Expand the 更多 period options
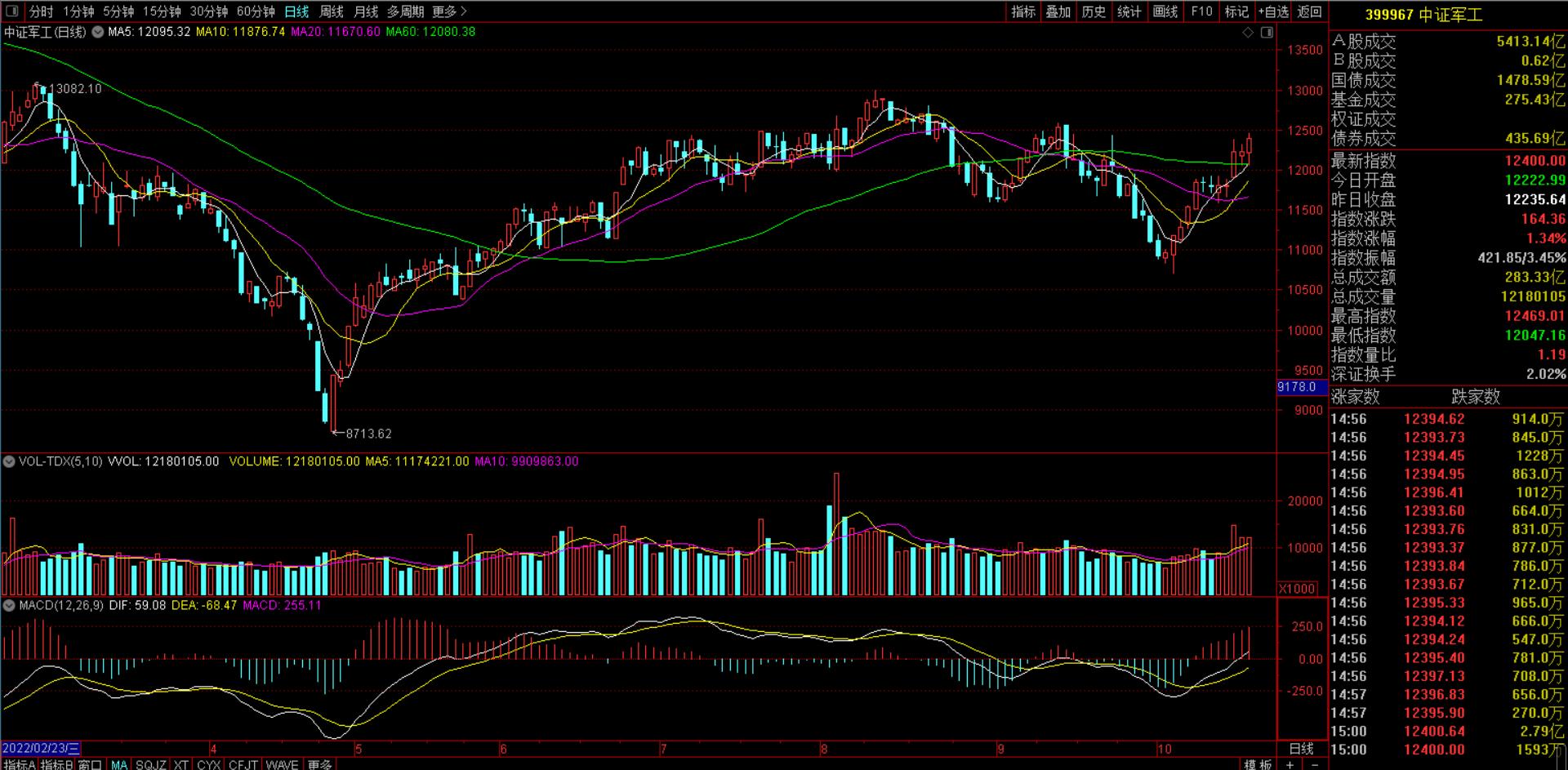The image size is (1568, 770). pos(450,11)
